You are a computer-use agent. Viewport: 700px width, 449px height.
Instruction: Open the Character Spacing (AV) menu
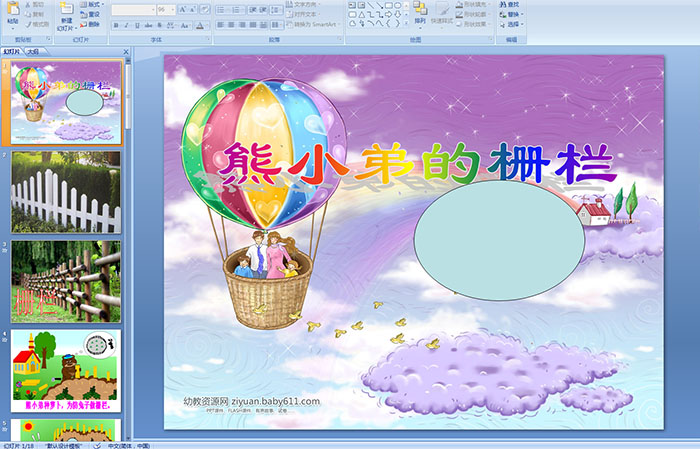(171, 25)
